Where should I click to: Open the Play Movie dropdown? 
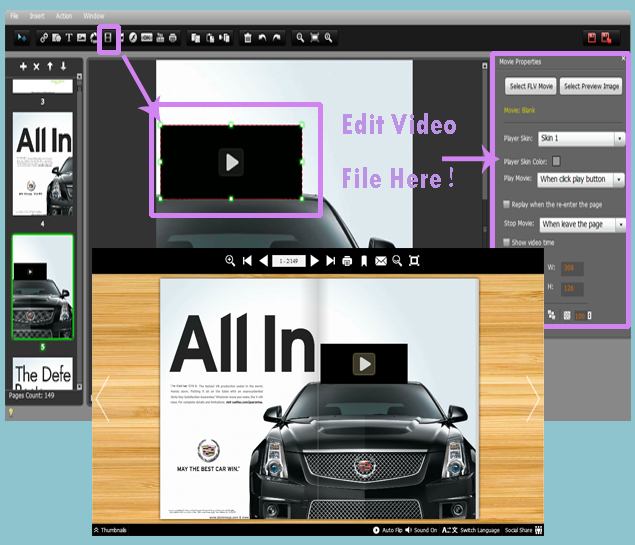[581, 179]
